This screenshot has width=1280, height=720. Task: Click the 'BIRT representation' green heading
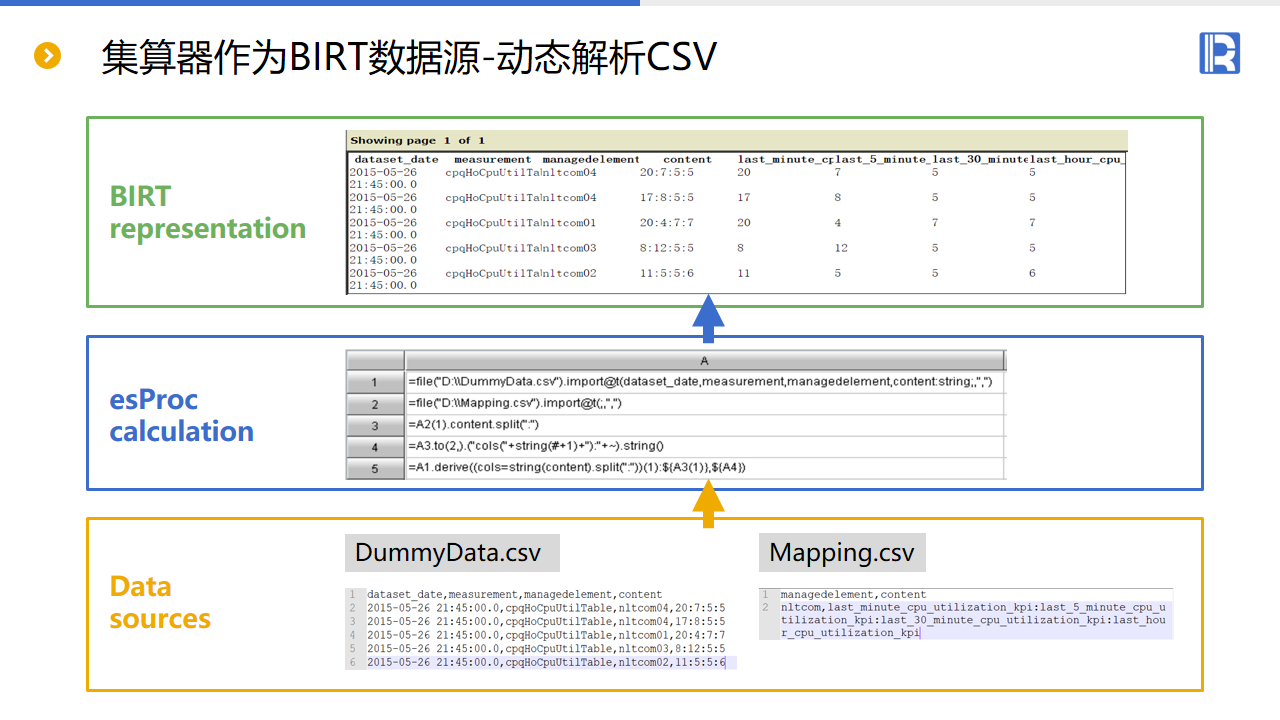coord(208,212)
